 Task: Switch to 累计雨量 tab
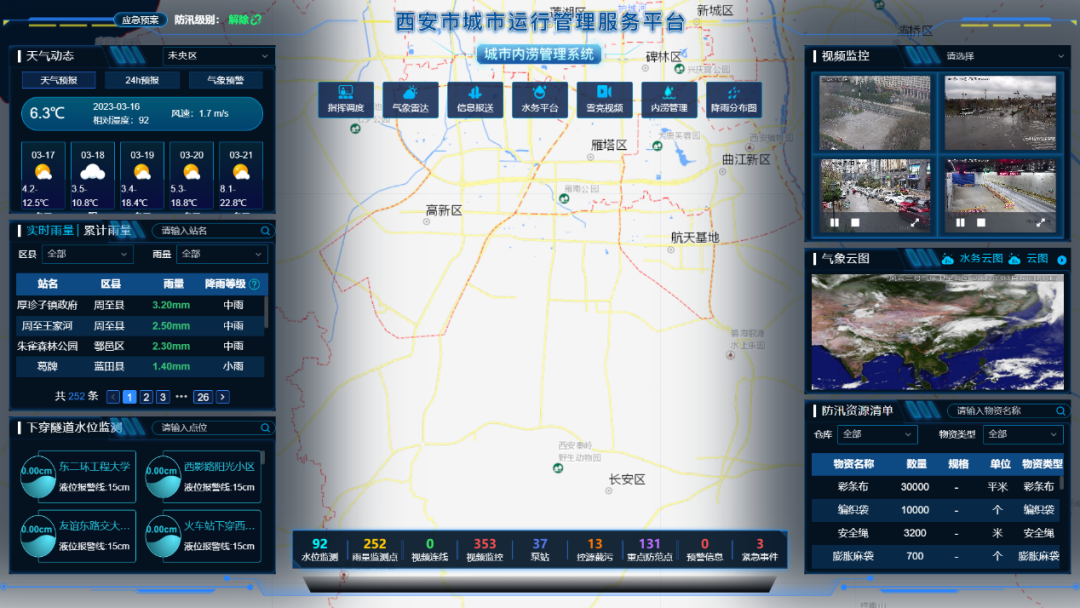click(107, 231)
